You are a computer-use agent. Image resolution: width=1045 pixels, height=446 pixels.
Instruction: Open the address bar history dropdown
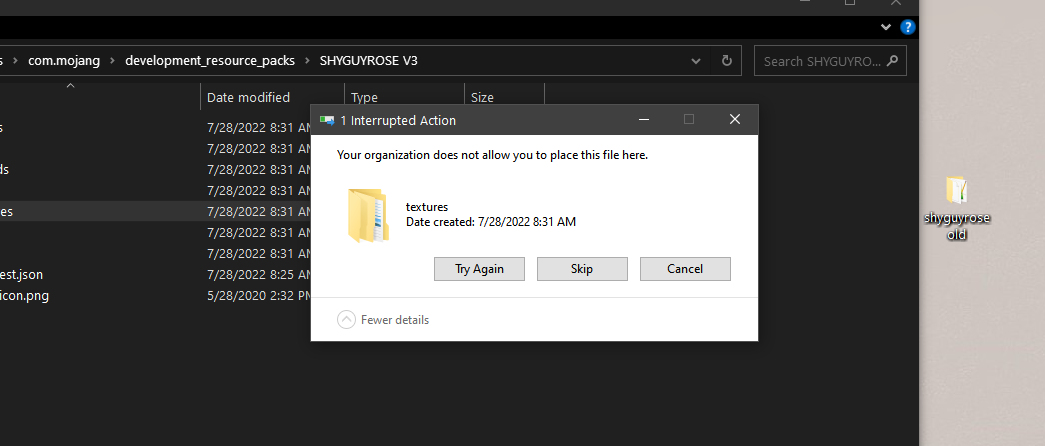pos(697,61)
